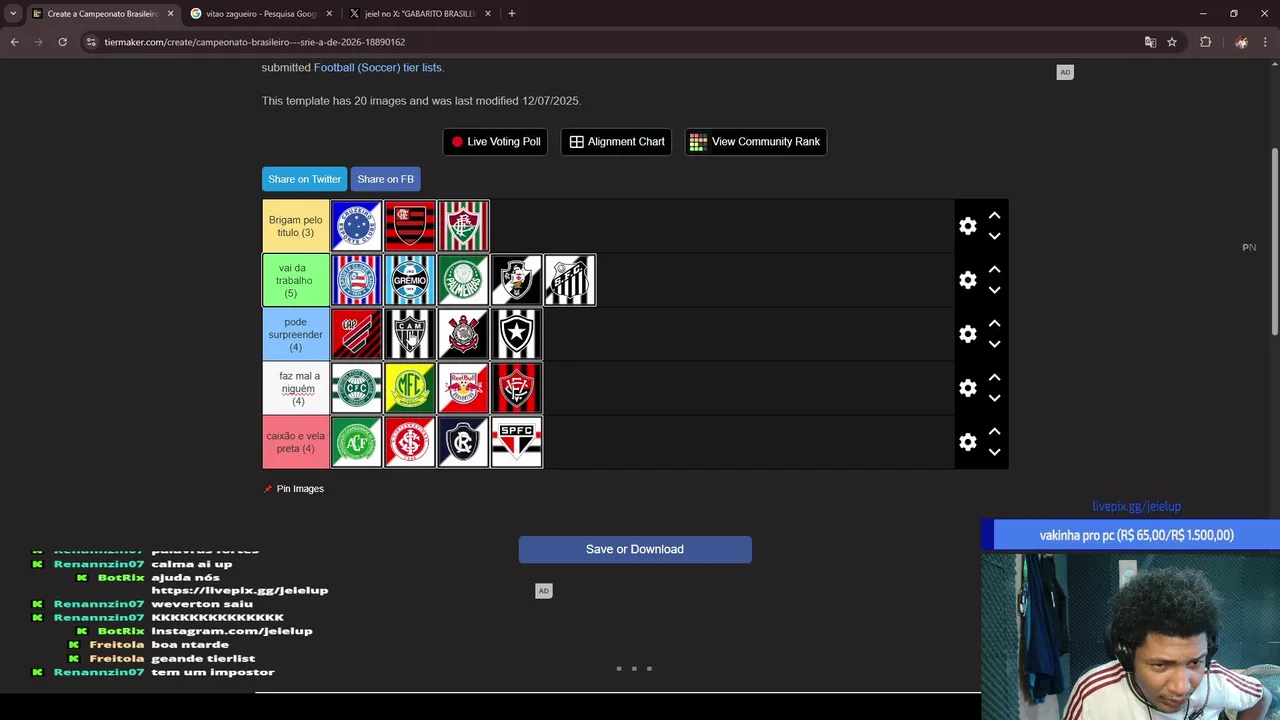The height and width of the screenshot is (720, 1280).
Task: Select the Cruzeiro crest in top tier
Action: [357, 226]
